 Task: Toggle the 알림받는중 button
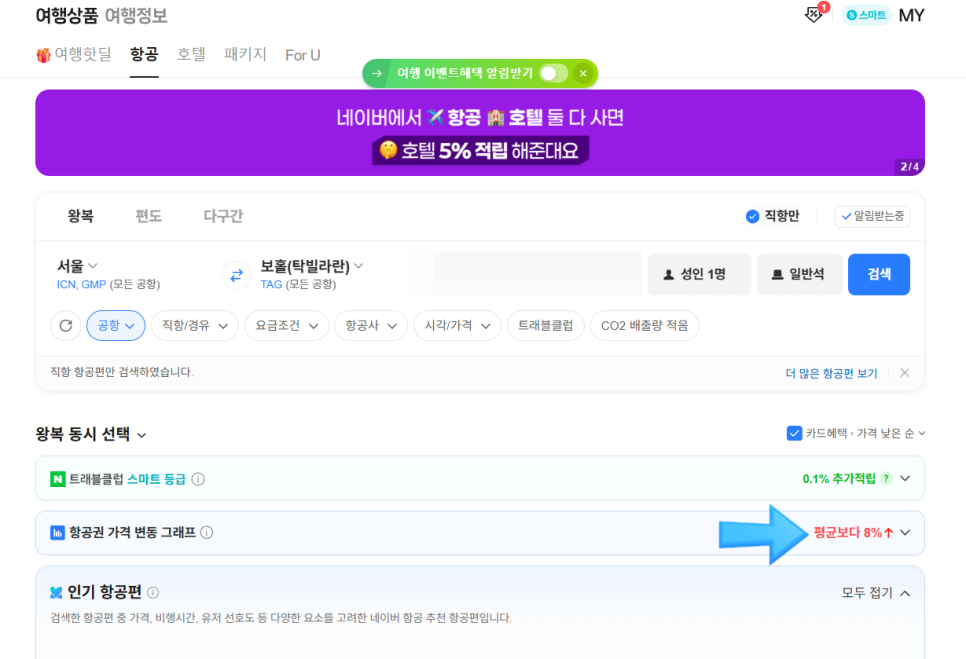pos(872,216)
